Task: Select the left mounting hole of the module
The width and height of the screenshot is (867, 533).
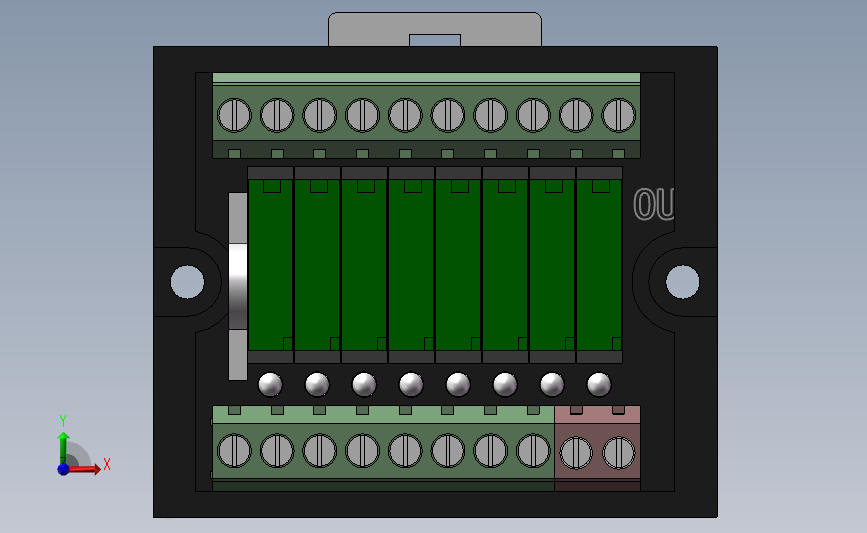Action: coord(187,282)
